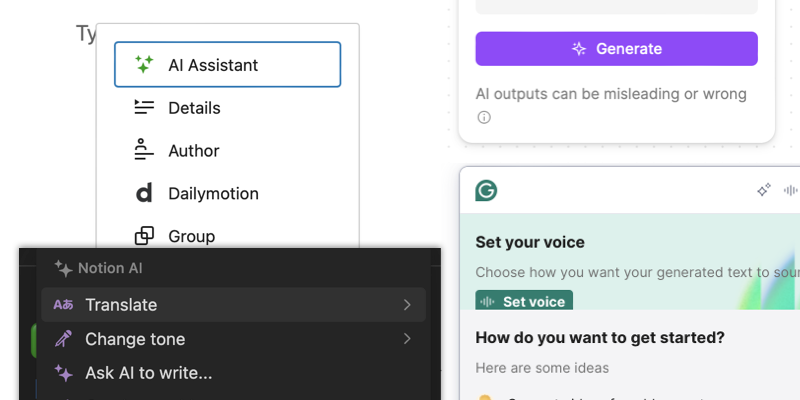The image size is (800, 400).
Task: Click the Notion AI section label
Action: tap(110, 268)
